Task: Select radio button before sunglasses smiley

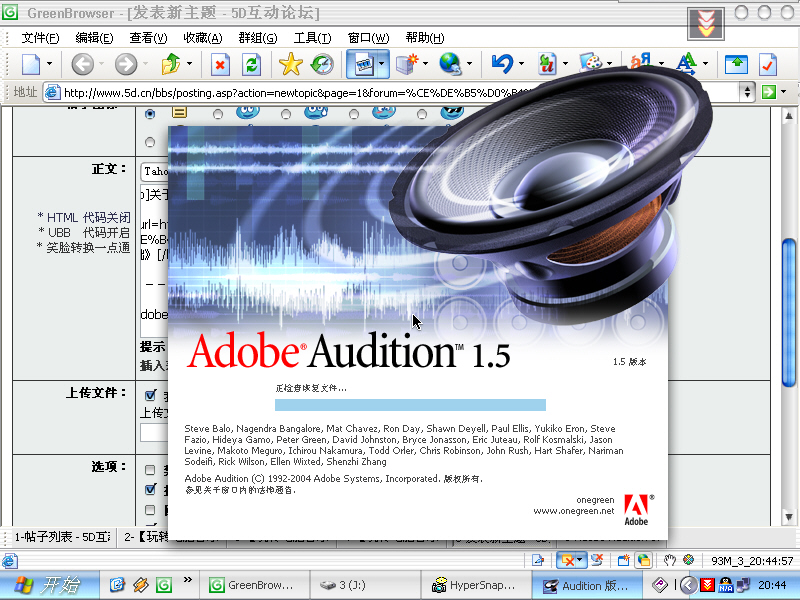Action: point(421,114)
